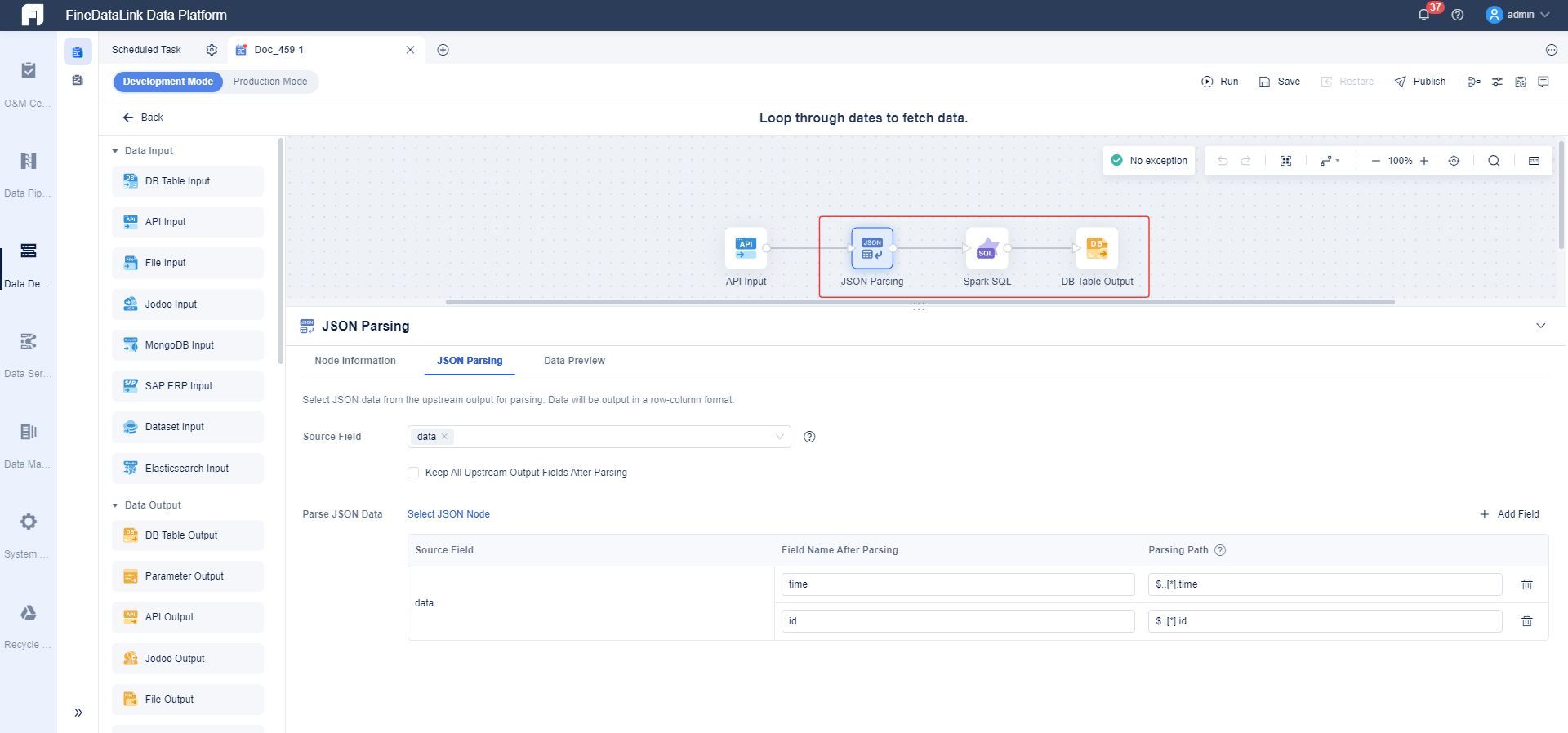Locate center target icon on canvas toolbar
This screenshot has width=1568, height=733.
pos(1454,161)
